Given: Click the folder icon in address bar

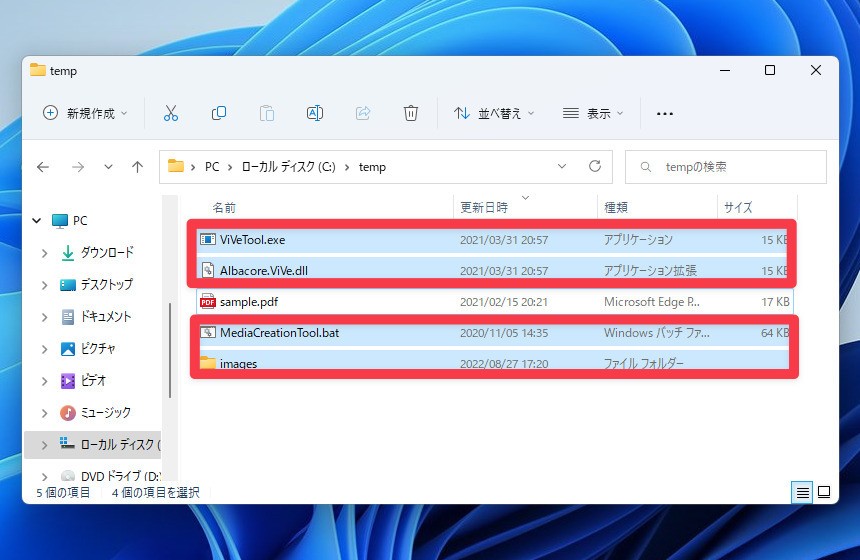Looking at the screenshot, I should [x=176, y=166].
